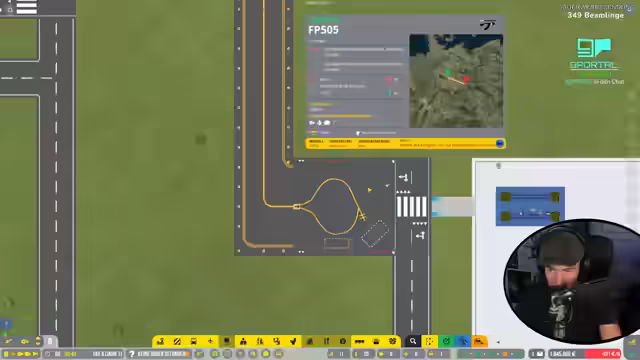Click the up-down stepper arrows bottom left
640x360 pixels.
(x=38, y=341)
